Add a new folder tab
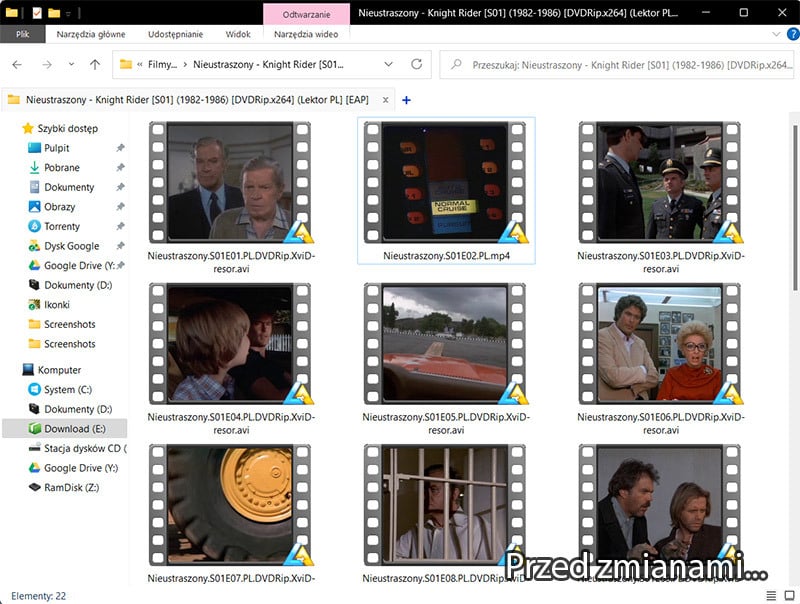This screenshot has width=800, height=604. [406, 100]
